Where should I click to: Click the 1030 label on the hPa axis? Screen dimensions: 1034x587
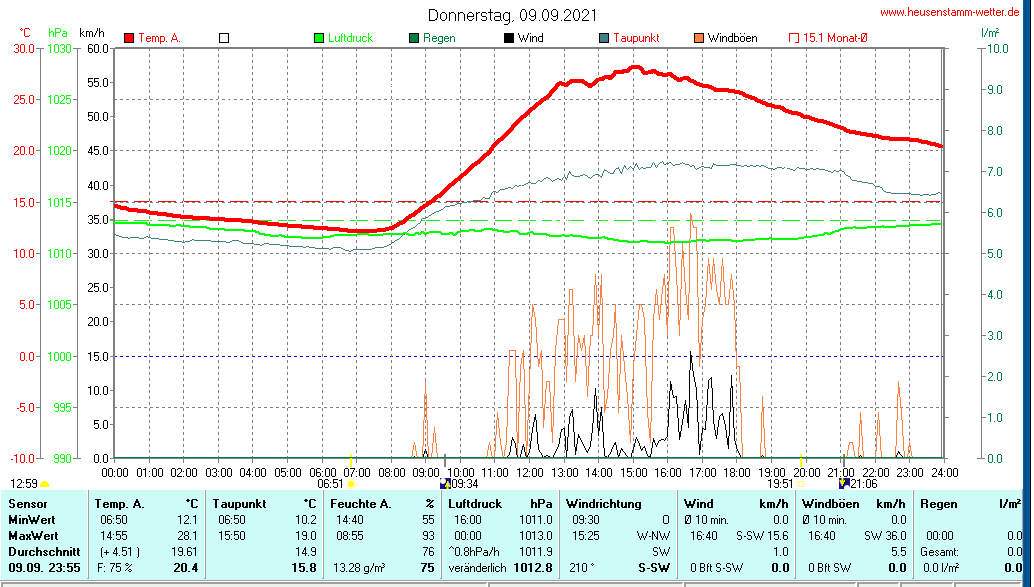[x=59, y=48]
